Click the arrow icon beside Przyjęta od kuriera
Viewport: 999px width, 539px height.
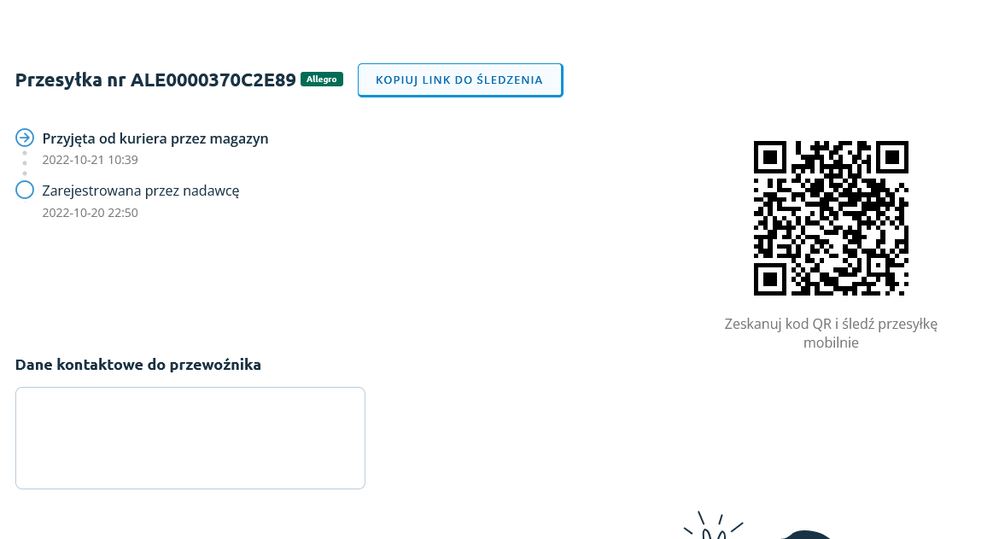pyautogui.click(x=25, y=138)
